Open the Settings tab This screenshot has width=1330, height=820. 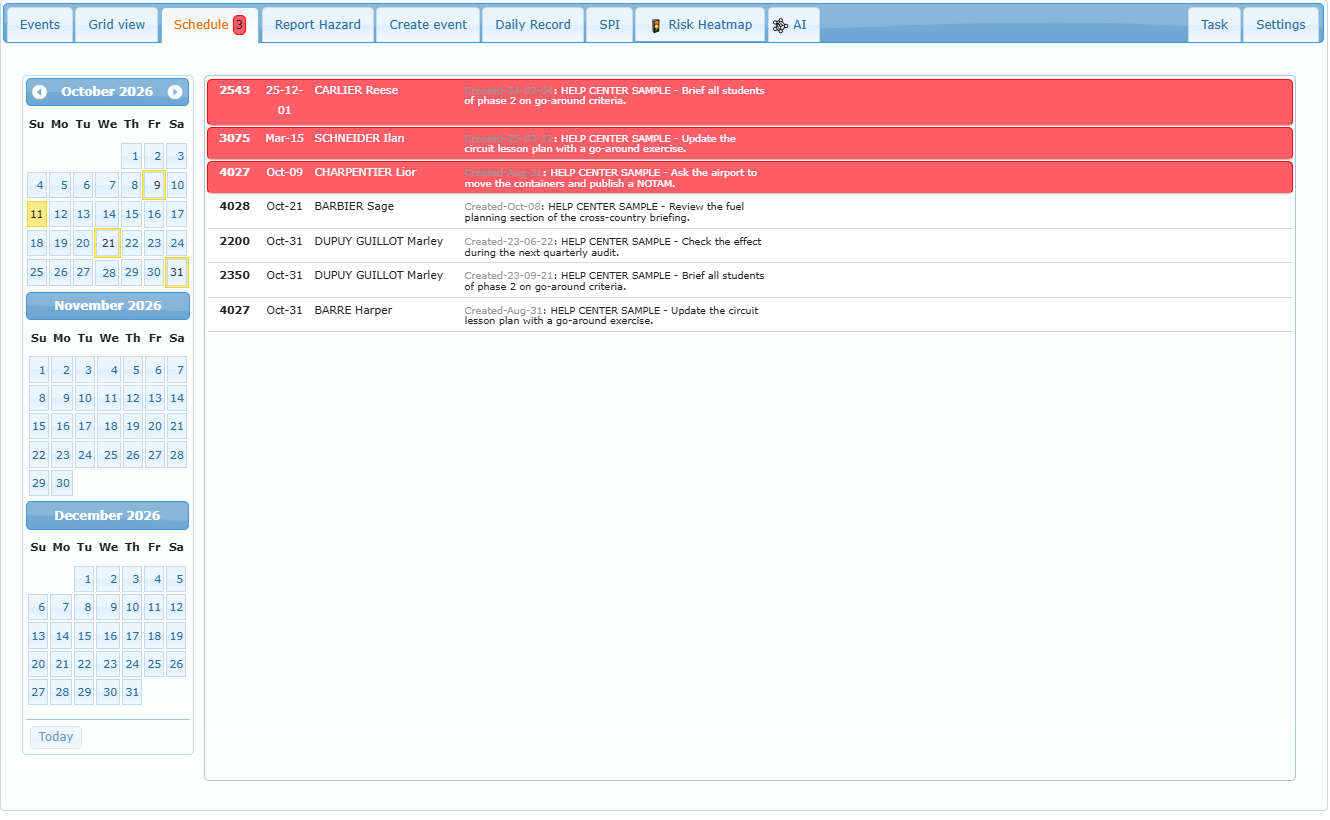(1281, 25)
